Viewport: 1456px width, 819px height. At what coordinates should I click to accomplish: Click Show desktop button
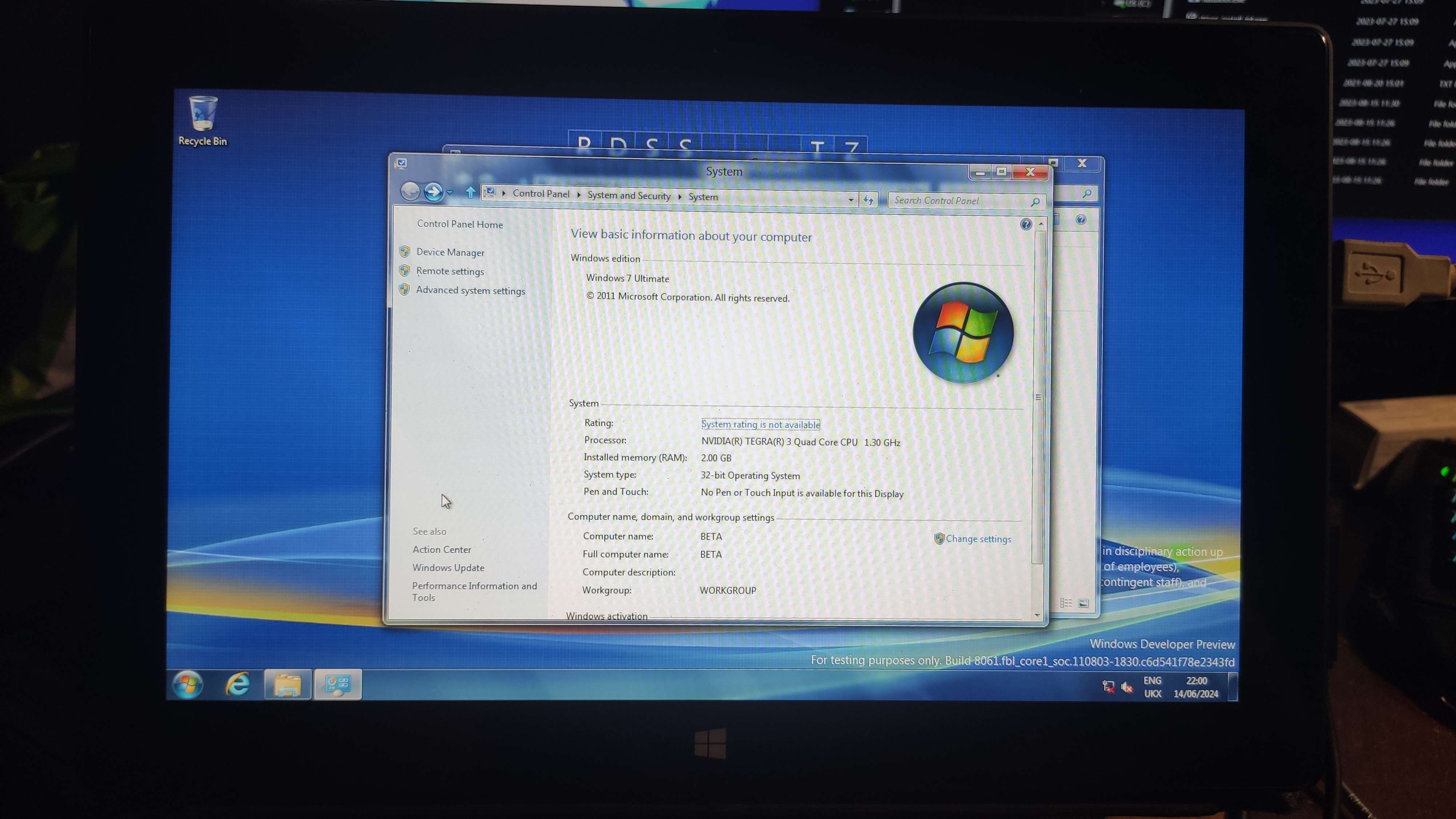pos(1233,686)
